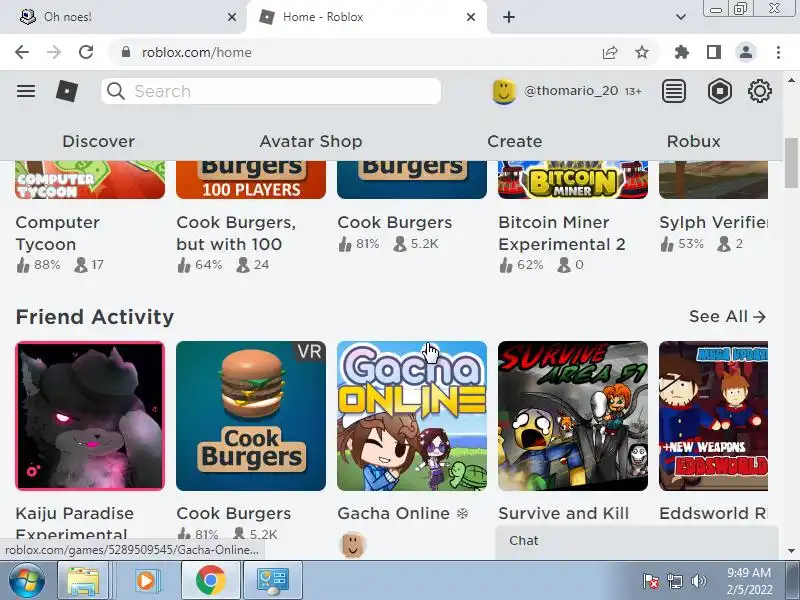Open the network tray icon
Screen dimensions: 800x600
[x=674, y=581]
